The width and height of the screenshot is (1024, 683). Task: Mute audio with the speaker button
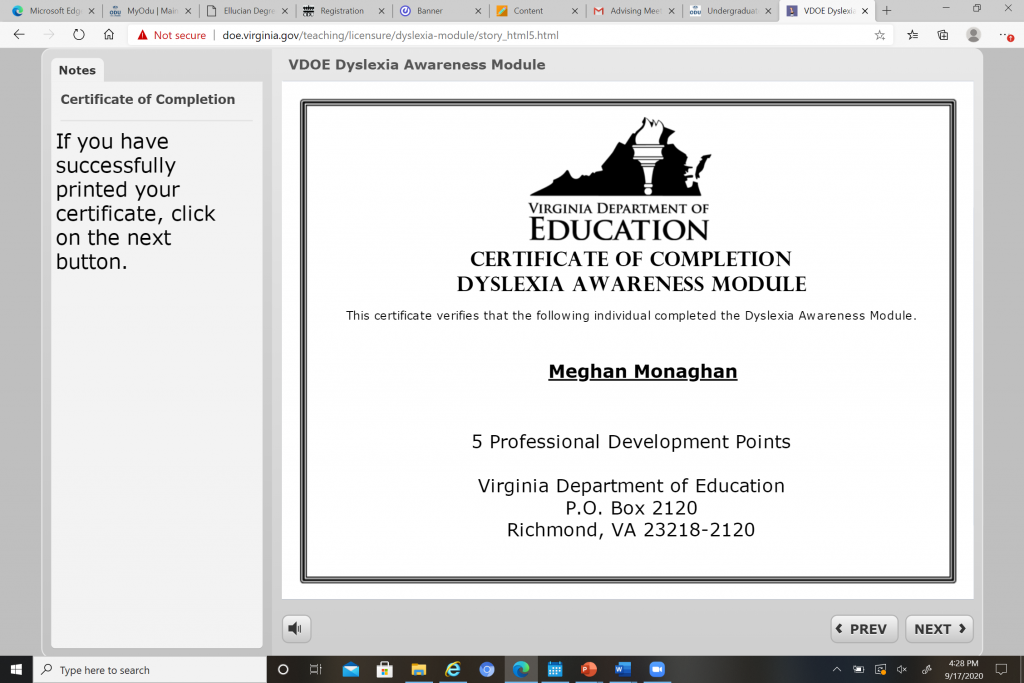(296, 629)
